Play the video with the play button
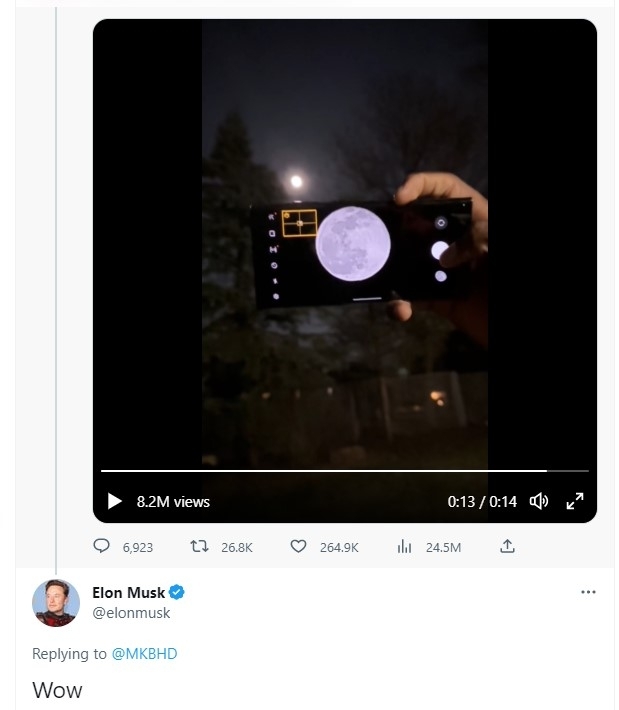The width and height of the screenshot is (619, 710). tap(115, 501)
